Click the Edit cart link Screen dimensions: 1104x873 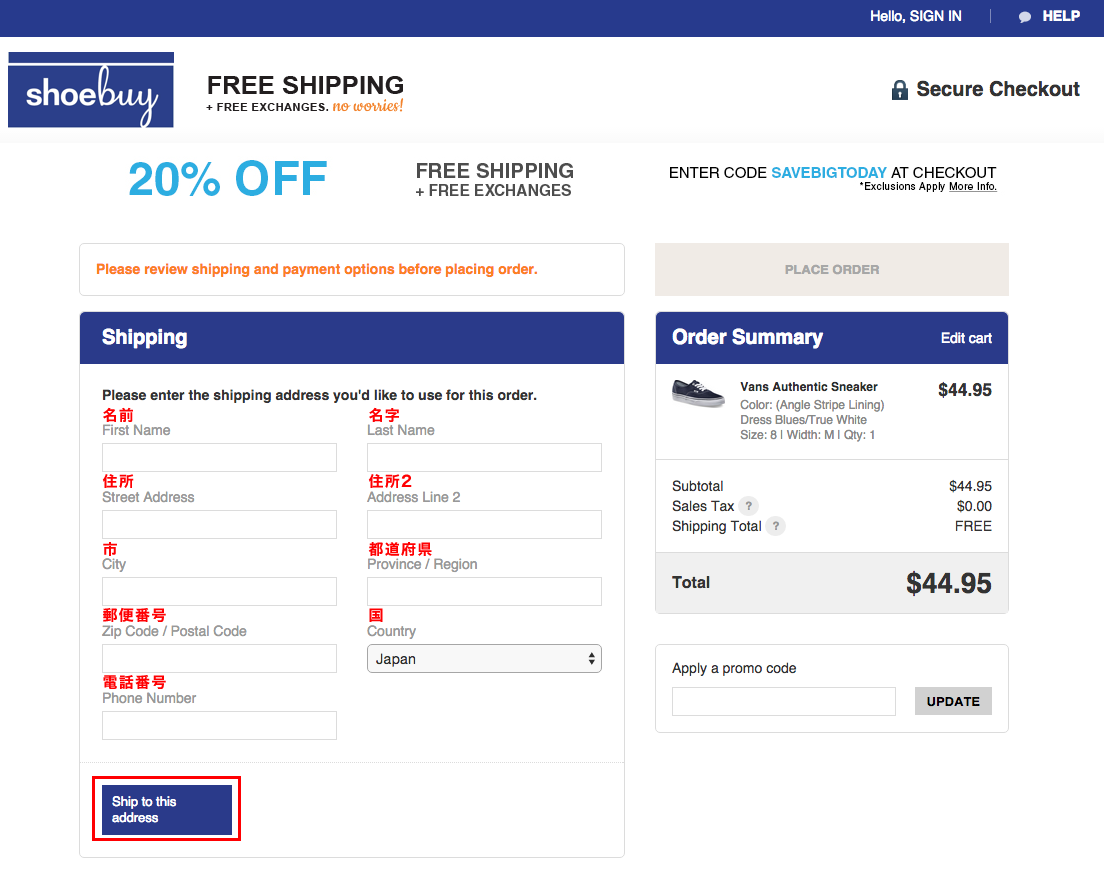966,338
